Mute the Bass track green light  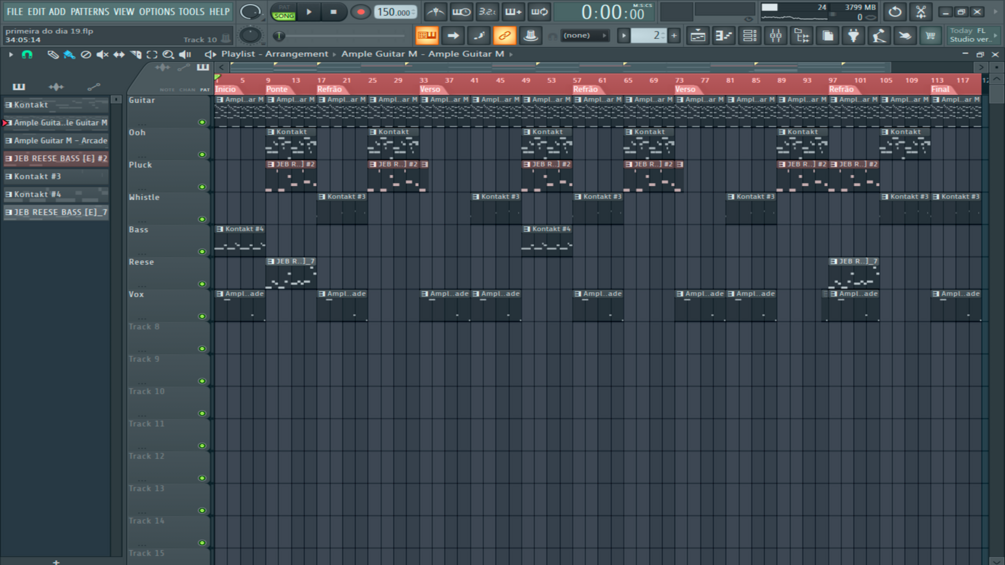tap(202, 252)
